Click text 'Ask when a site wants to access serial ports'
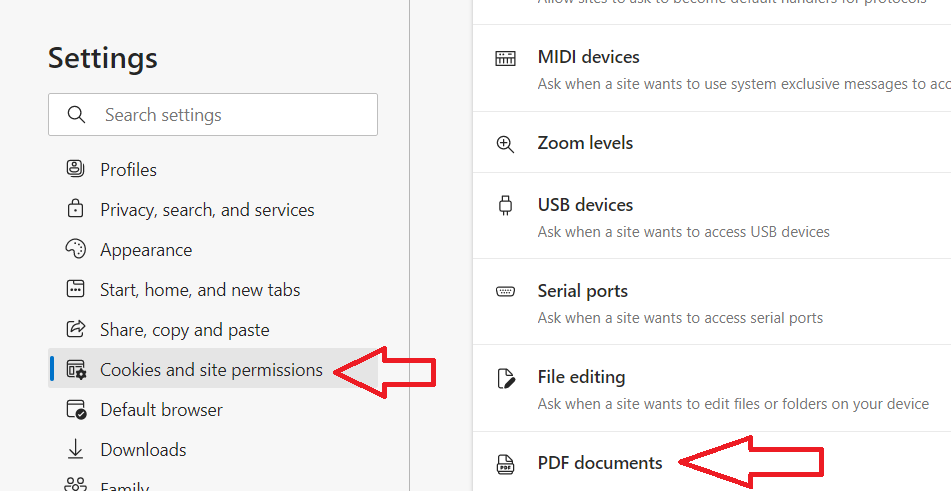Screen dimensions: 951x491 pyautogui.click(x=680, y=318)
